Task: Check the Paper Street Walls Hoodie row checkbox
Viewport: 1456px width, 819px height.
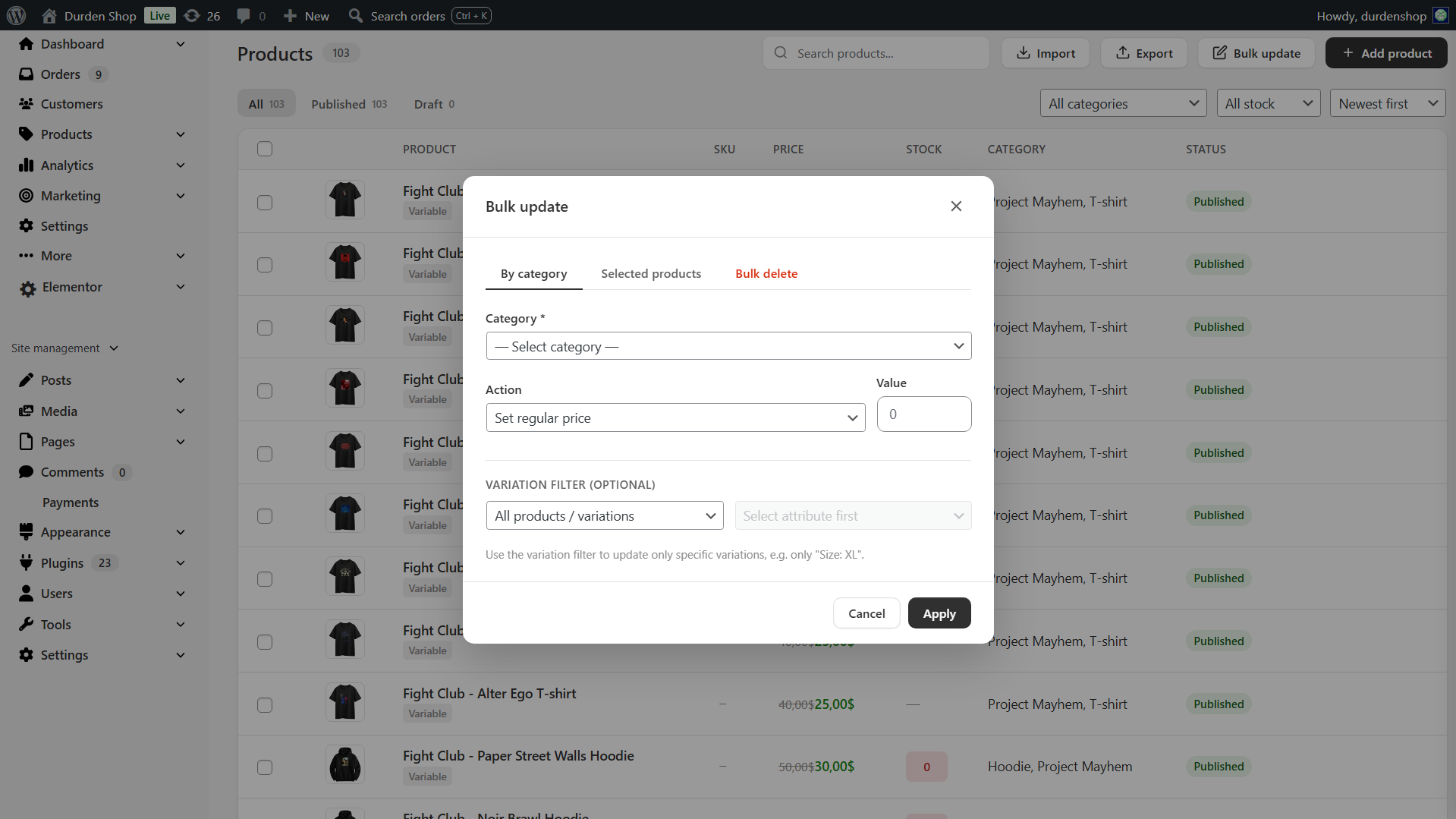Action: (265, 767)
